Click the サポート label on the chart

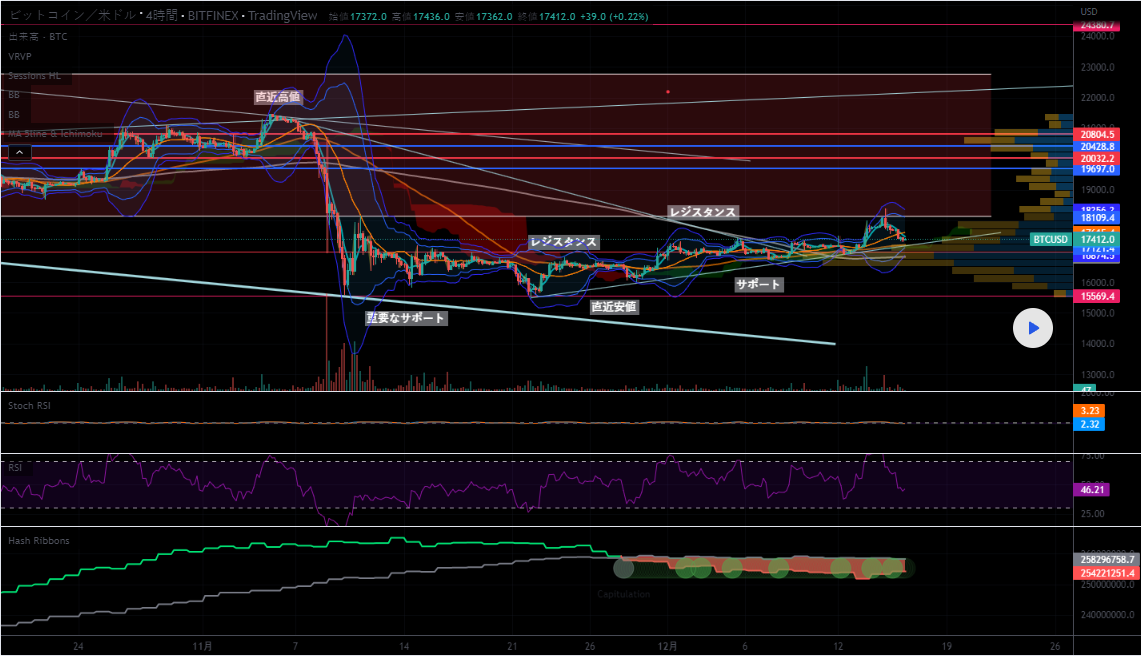coord(758,285)
